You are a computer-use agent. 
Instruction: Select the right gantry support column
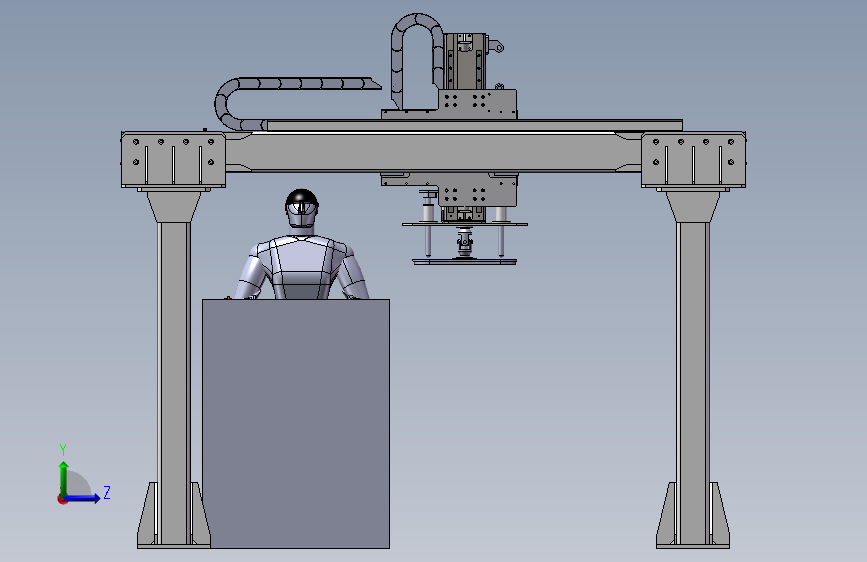click(692, 382)
